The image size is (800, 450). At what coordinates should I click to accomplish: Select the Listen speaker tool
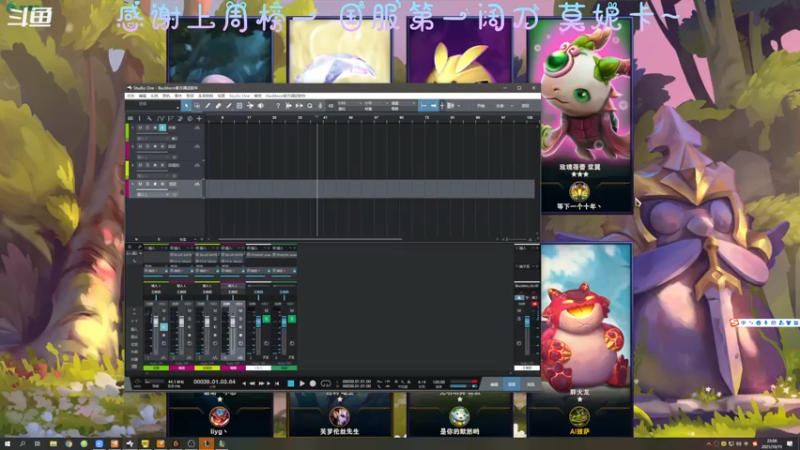pyautogui.click(x=261, y=106)
